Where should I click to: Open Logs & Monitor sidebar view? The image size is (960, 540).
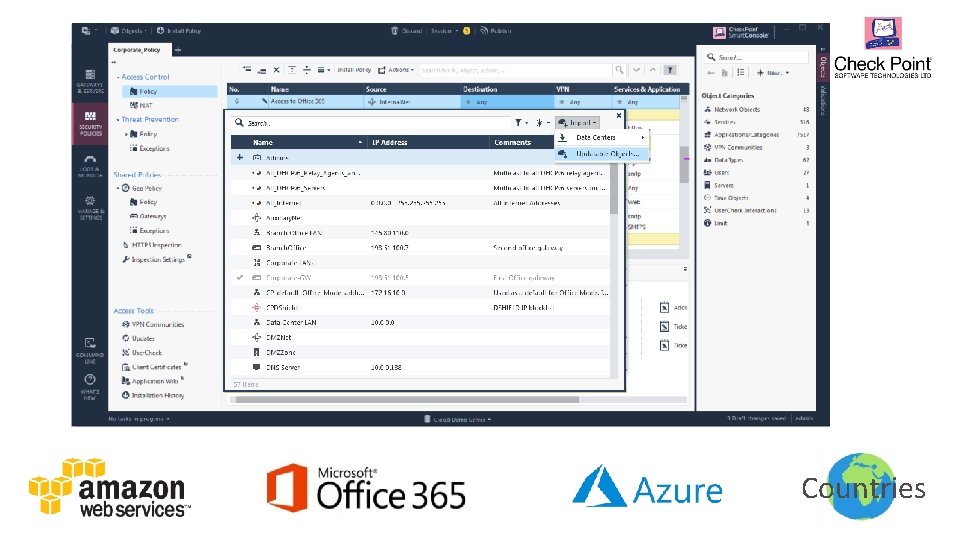pyautogui.click(x=90, y=166)
